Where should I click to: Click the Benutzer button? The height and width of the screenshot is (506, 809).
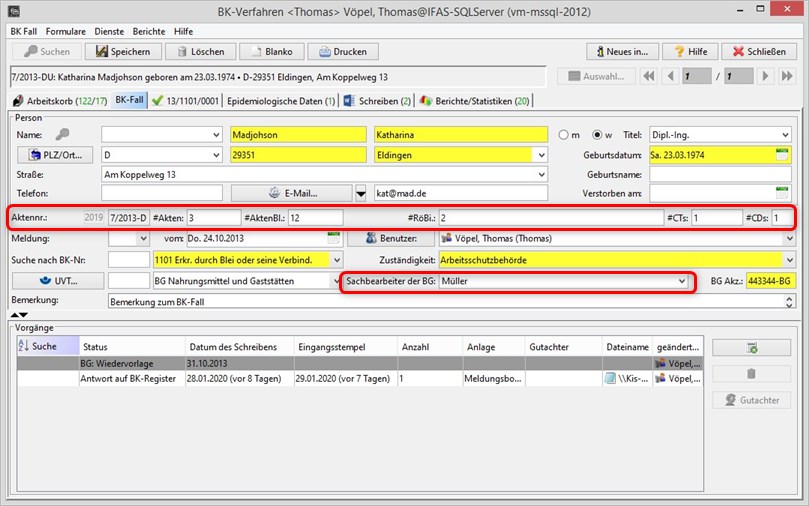pos(391,239)
